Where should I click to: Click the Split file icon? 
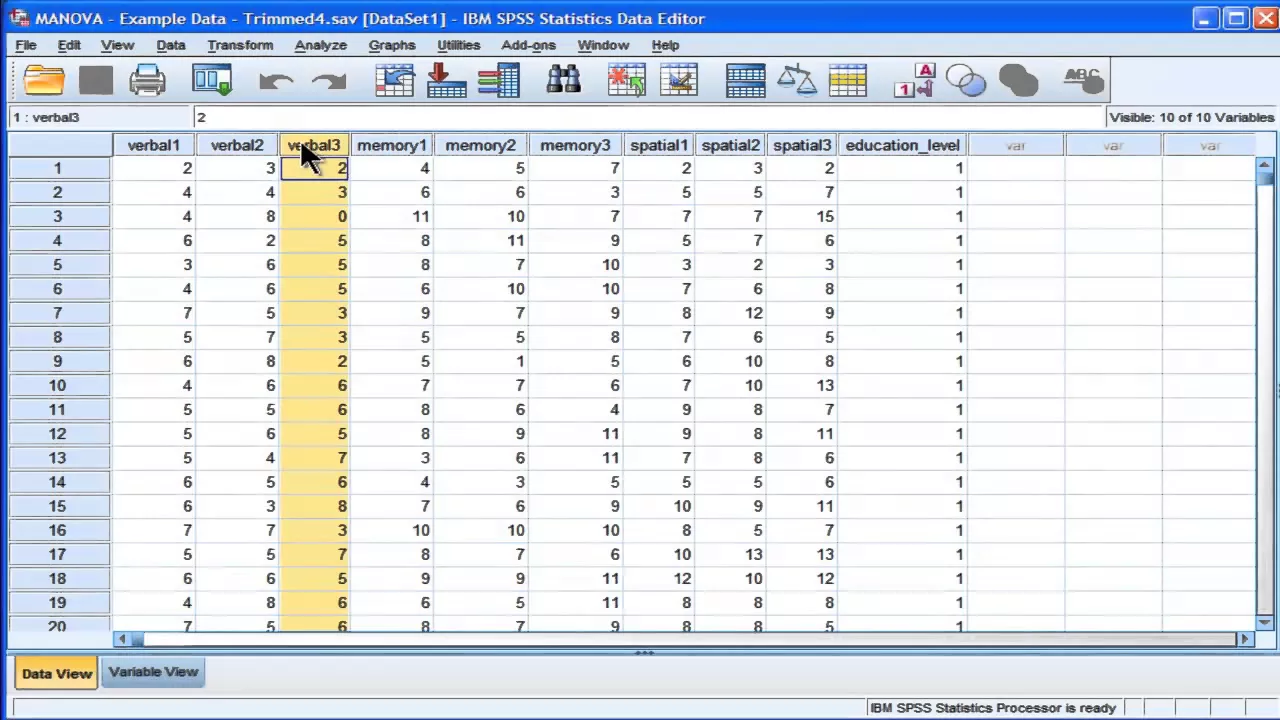pos(745,80)
